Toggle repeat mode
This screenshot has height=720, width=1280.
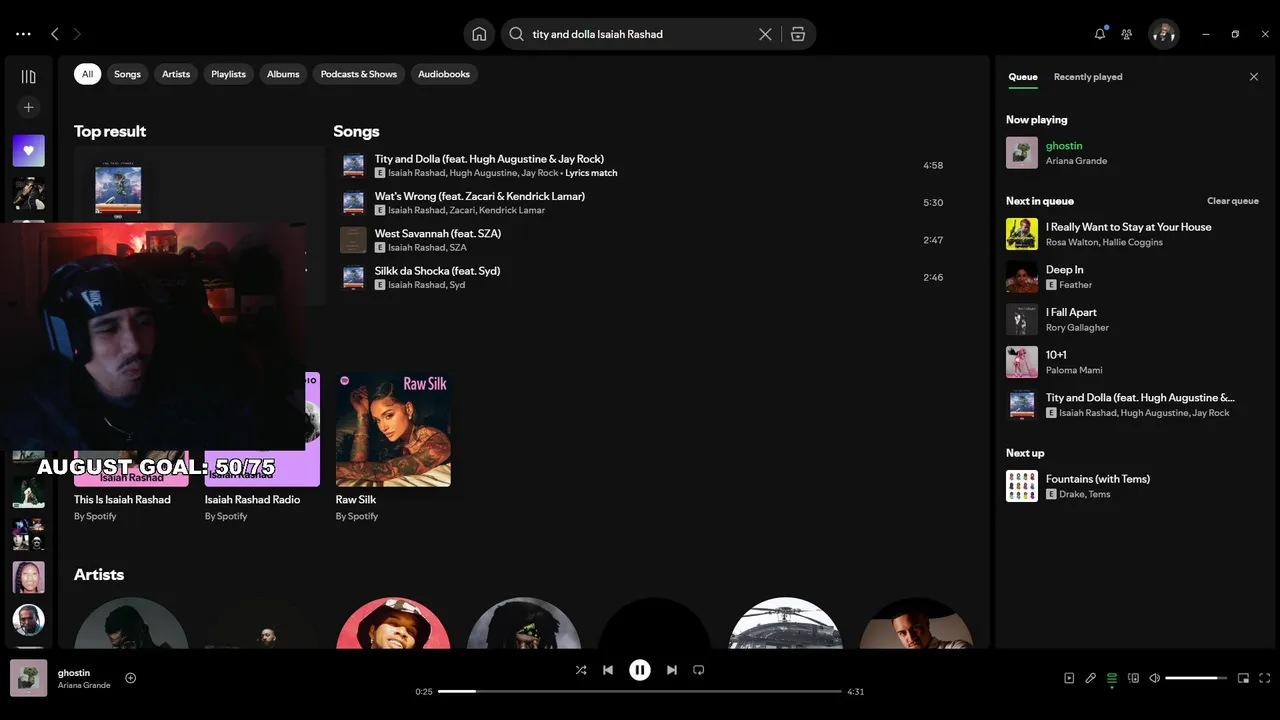pos(699,670)
